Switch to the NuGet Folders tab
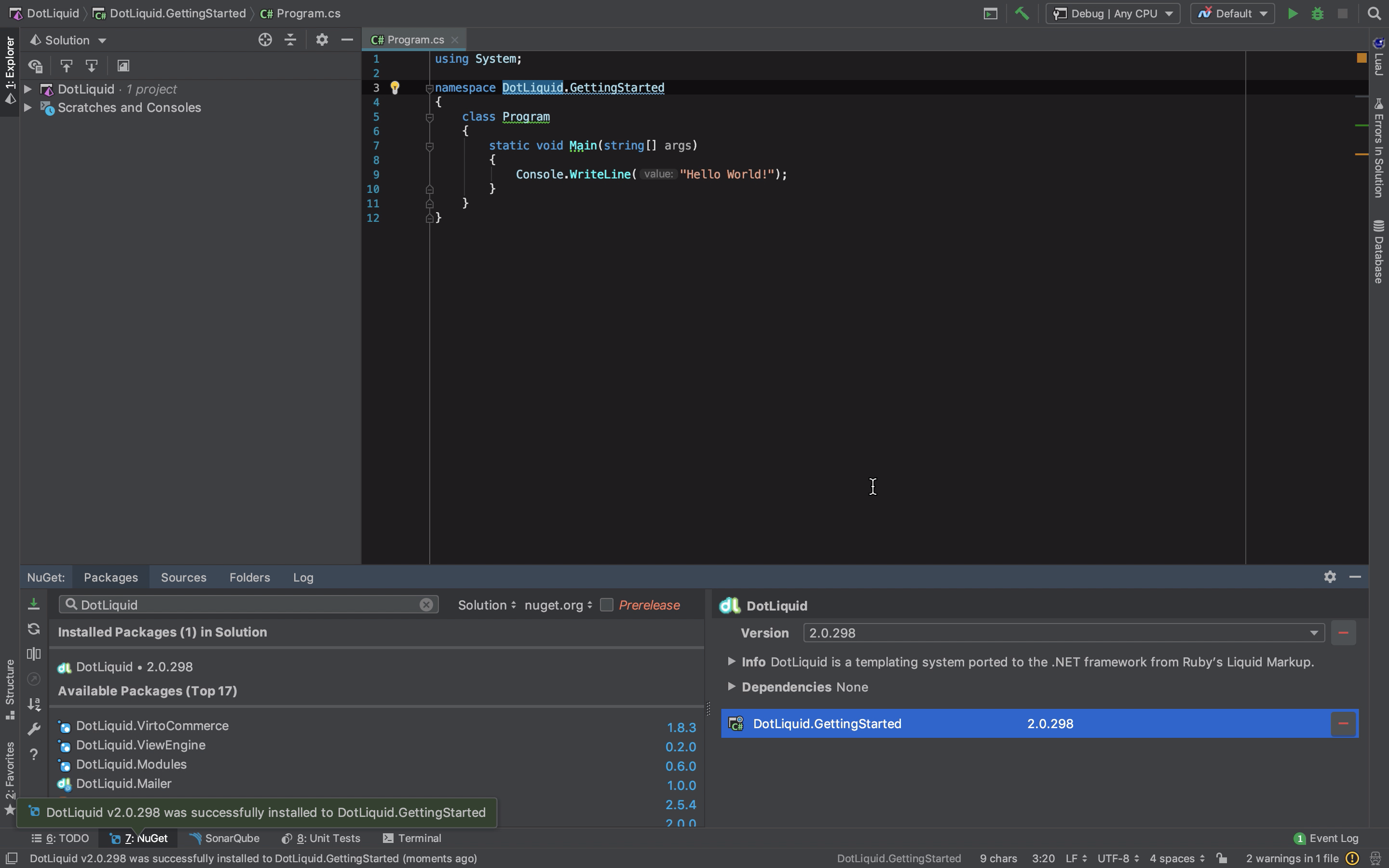 (x=250, y=578)
